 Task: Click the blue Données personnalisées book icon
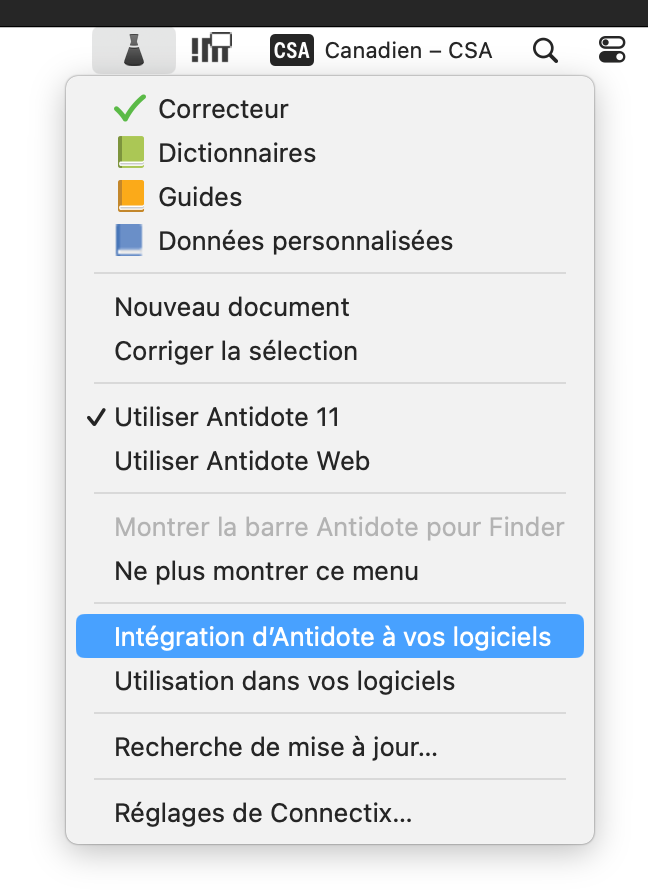tap(130, 241)
